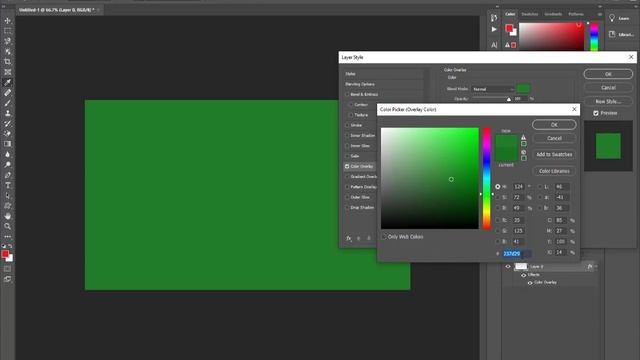Toggle the Only Web Colors checkbox
This screenshot has height=360, width=640.
coord(384,237)
